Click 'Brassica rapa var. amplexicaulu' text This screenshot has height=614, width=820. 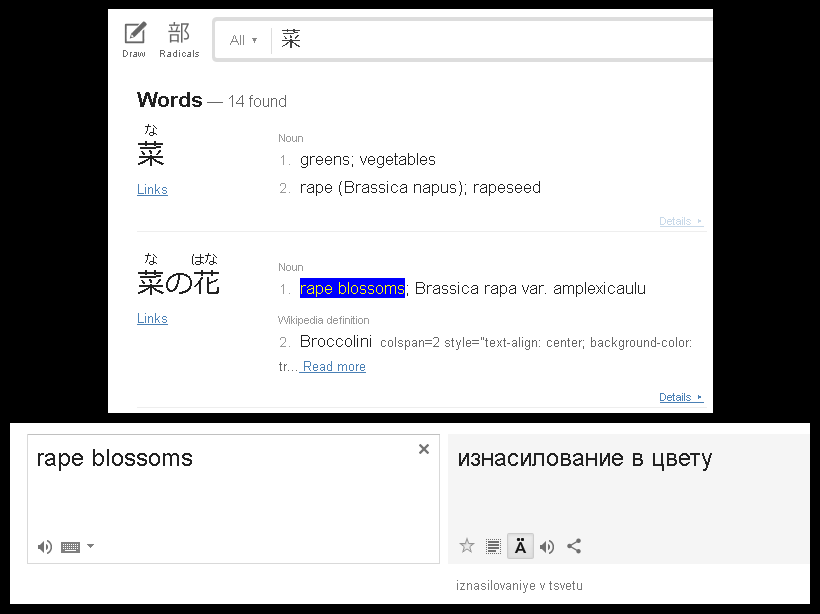pyautogui.click(x=530, y=288)
